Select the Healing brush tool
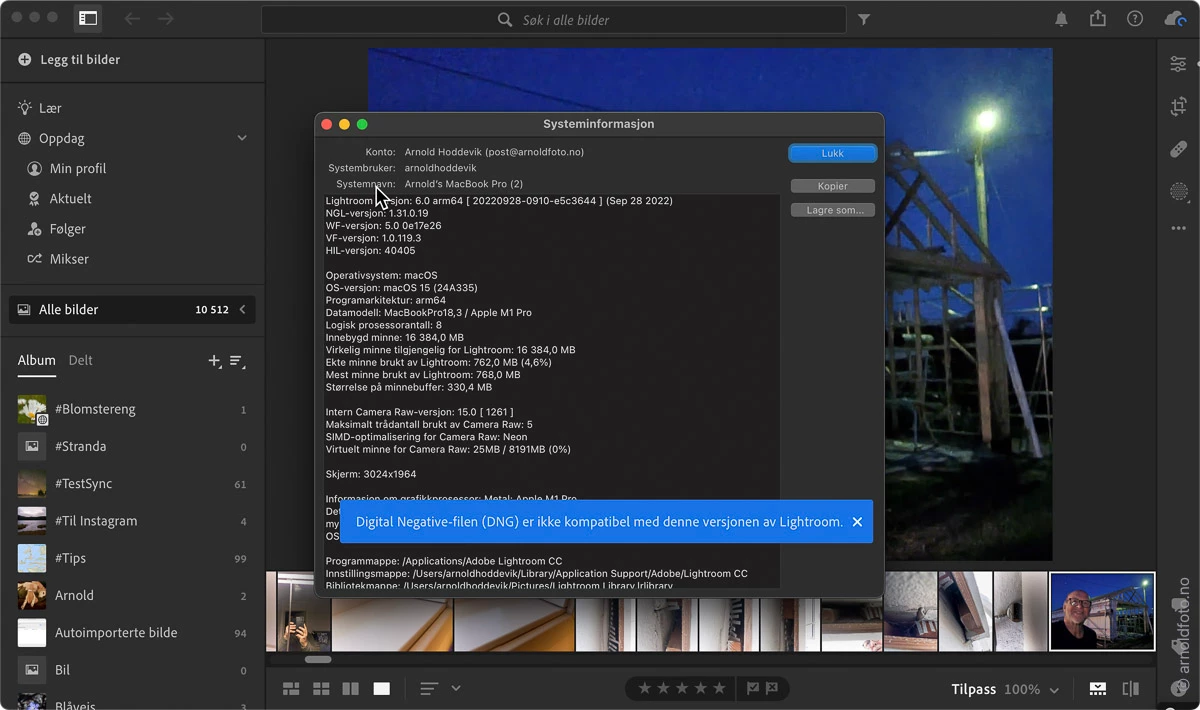The image size is (1200, 710). click(x=1179, y=150)
